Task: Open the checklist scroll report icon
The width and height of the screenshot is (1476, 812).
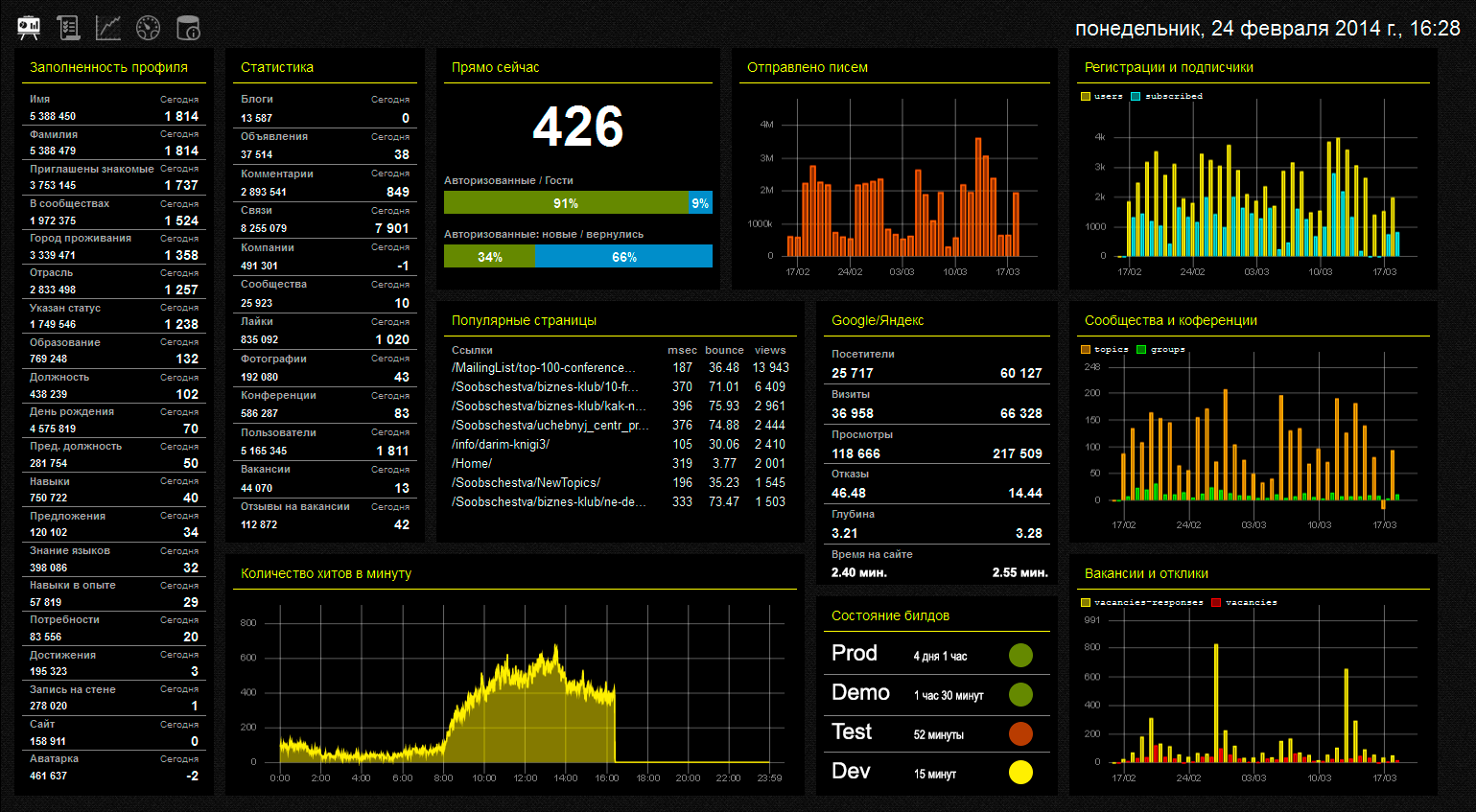Action: coord(68,28)
